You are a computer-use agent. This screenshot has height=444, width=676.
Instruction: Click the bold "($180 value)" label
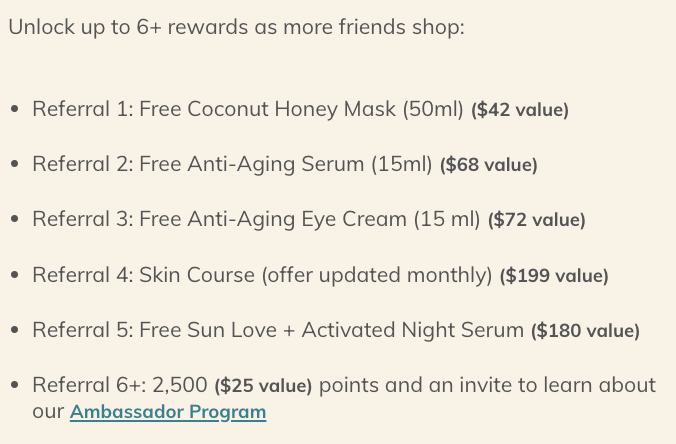(585, 330)
